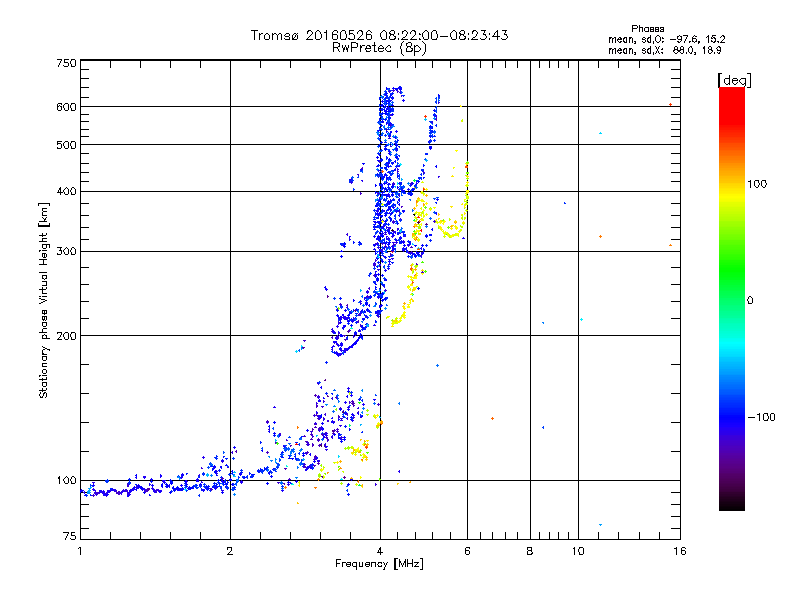Select the 'mean, sd,O: -97.6, 15.2' line

(x=666, y=39)
